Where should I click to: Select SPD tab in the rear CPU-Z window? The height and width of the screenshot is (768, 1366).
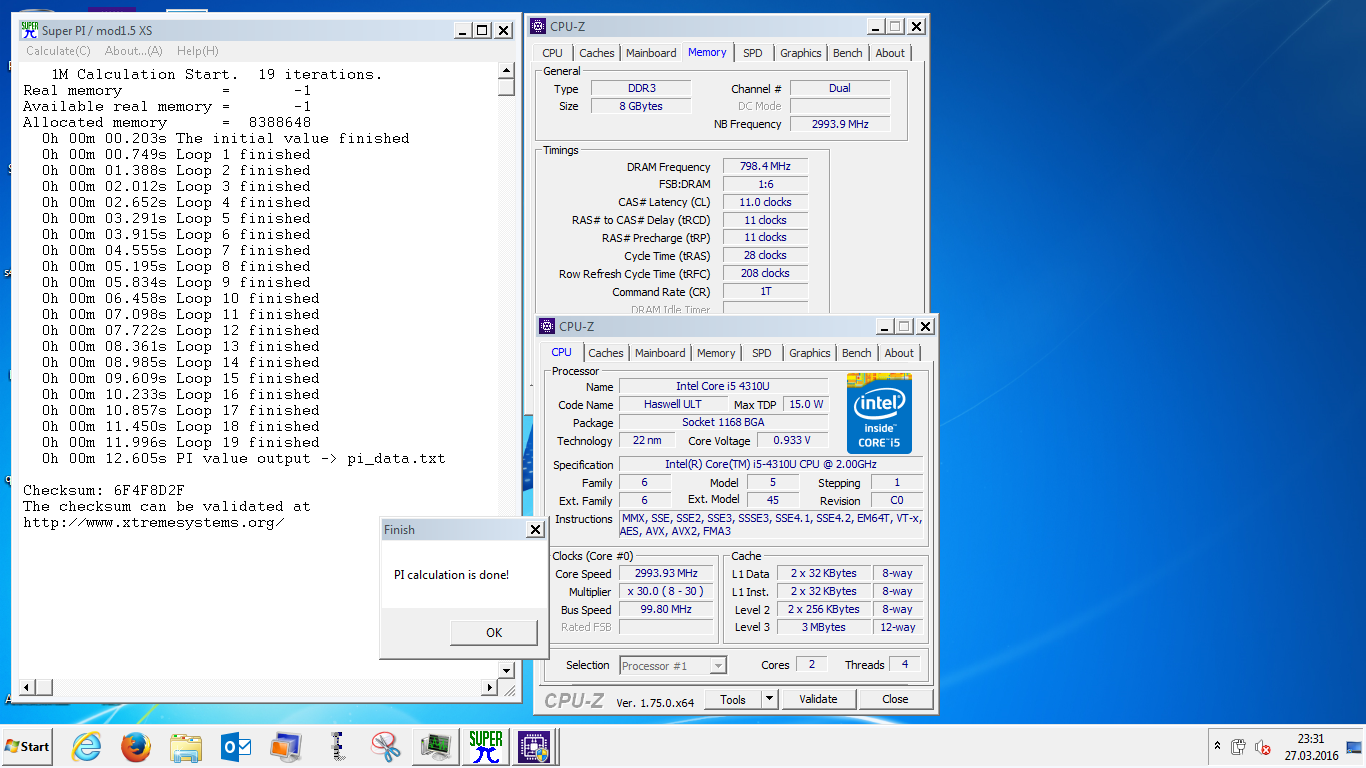pyautogui.click(x=753, y=53)
